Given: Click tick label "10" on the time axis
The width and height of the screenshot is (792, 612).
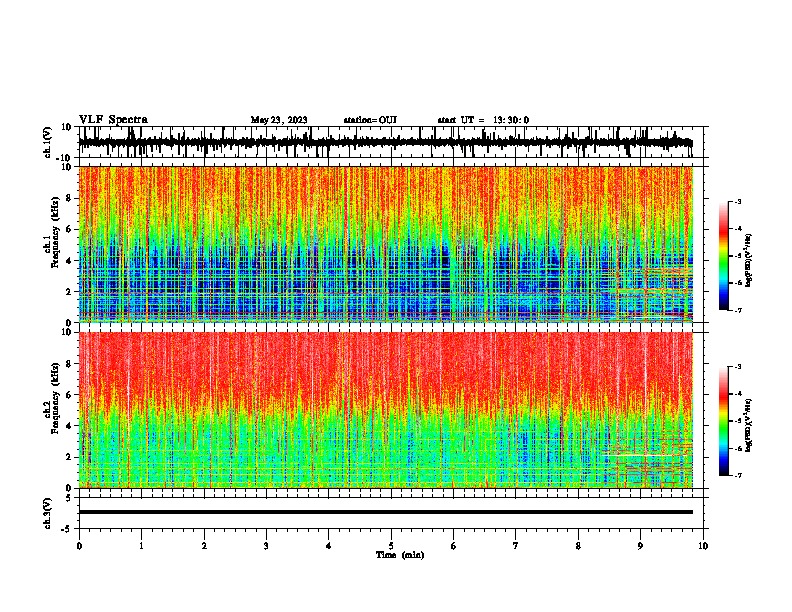Looking at the screenshot, I should [x=703, y=546].
